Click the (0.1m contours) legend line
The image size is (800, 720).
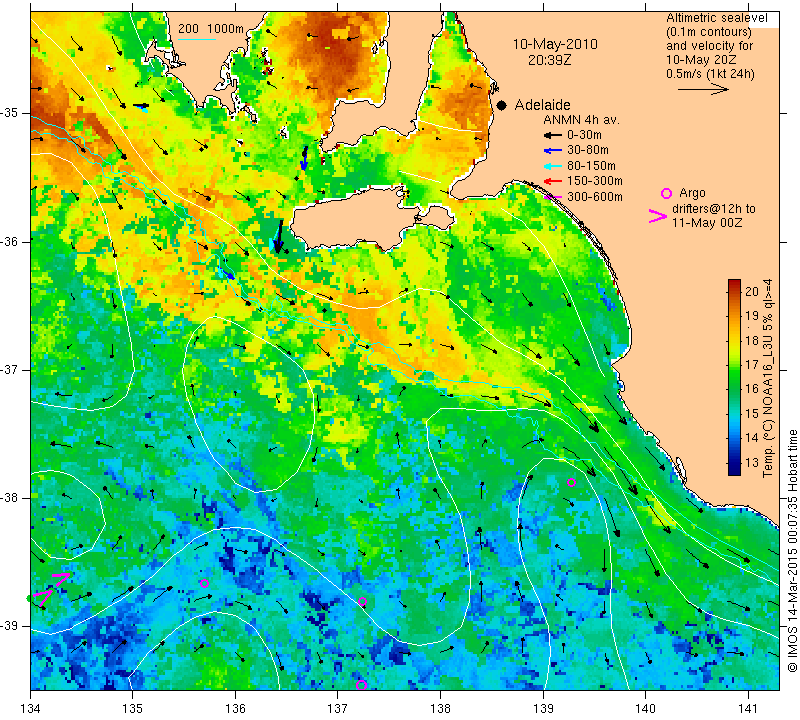tap(709, 32)
